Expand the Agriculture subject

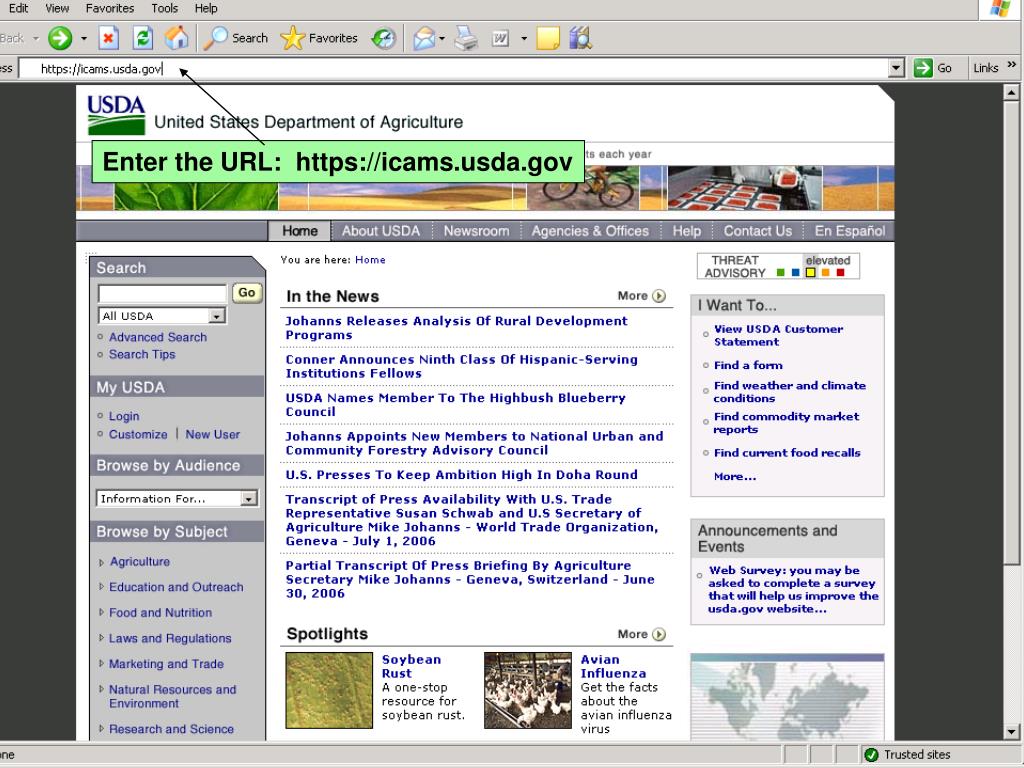coord(101,562)
